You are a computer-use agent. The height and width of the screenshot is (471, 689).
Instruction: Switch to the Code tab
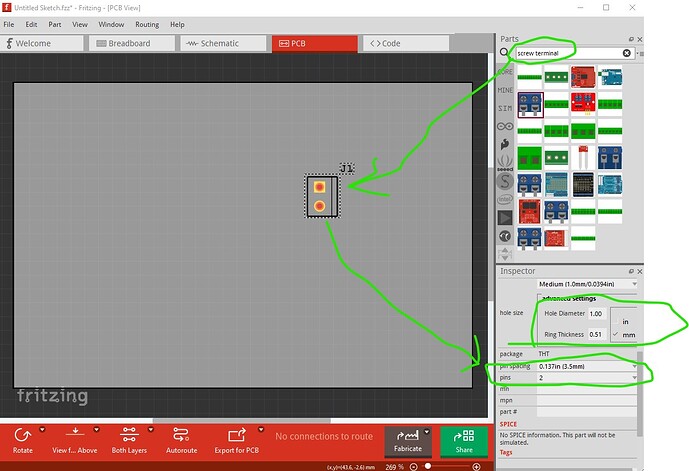[x=406, y=43]
